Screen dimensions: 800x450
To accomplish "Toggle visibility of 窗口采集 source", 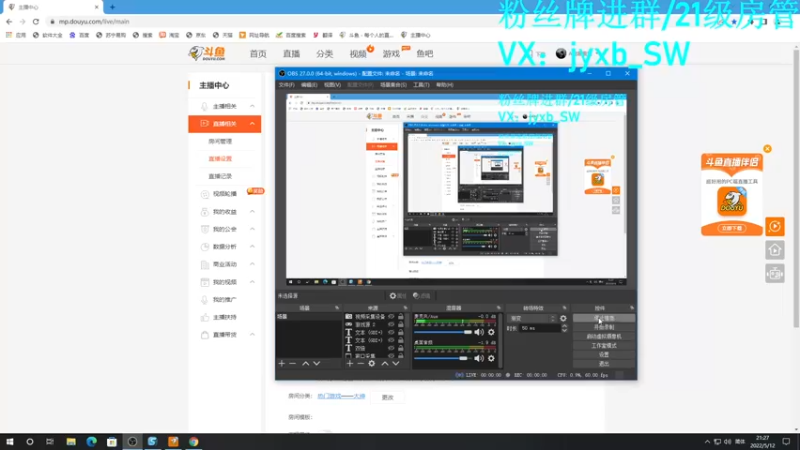I will [391, 356].
